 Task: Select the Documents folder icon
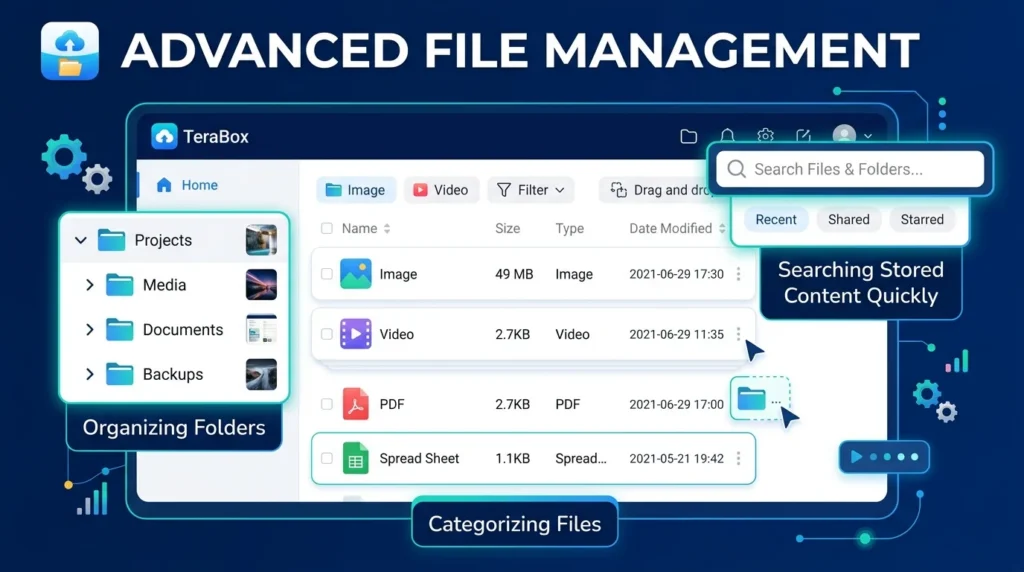(x=120, y=330)
